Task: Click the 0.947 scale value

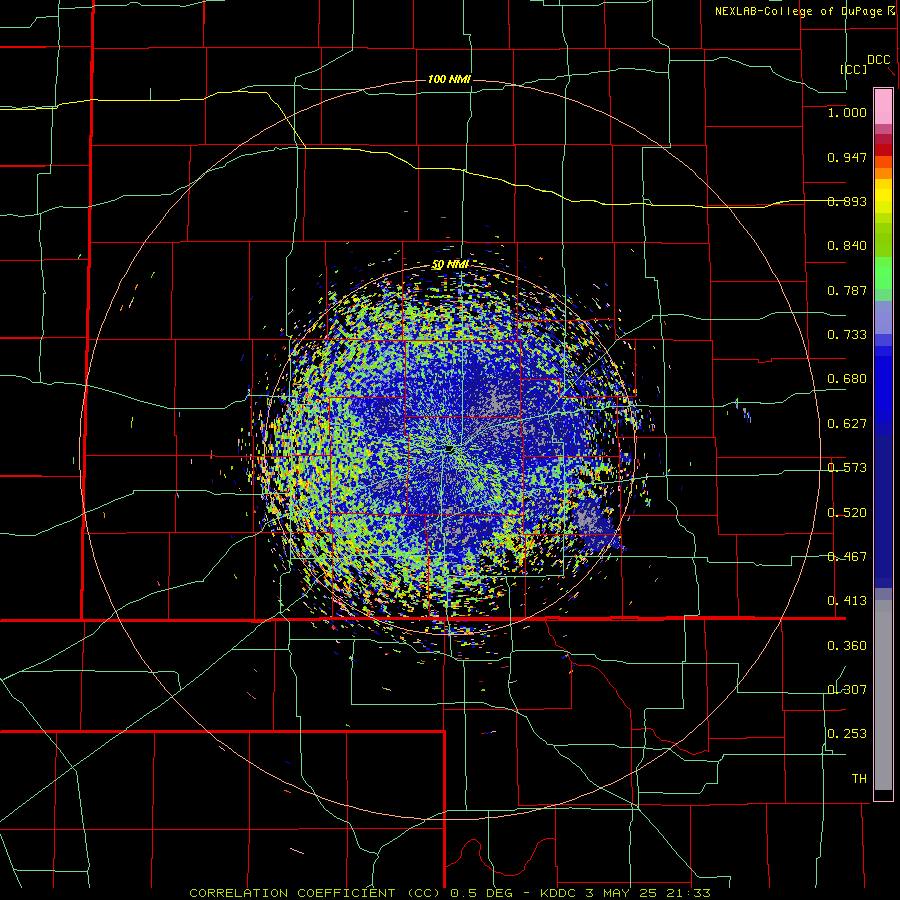Action: 847,157
